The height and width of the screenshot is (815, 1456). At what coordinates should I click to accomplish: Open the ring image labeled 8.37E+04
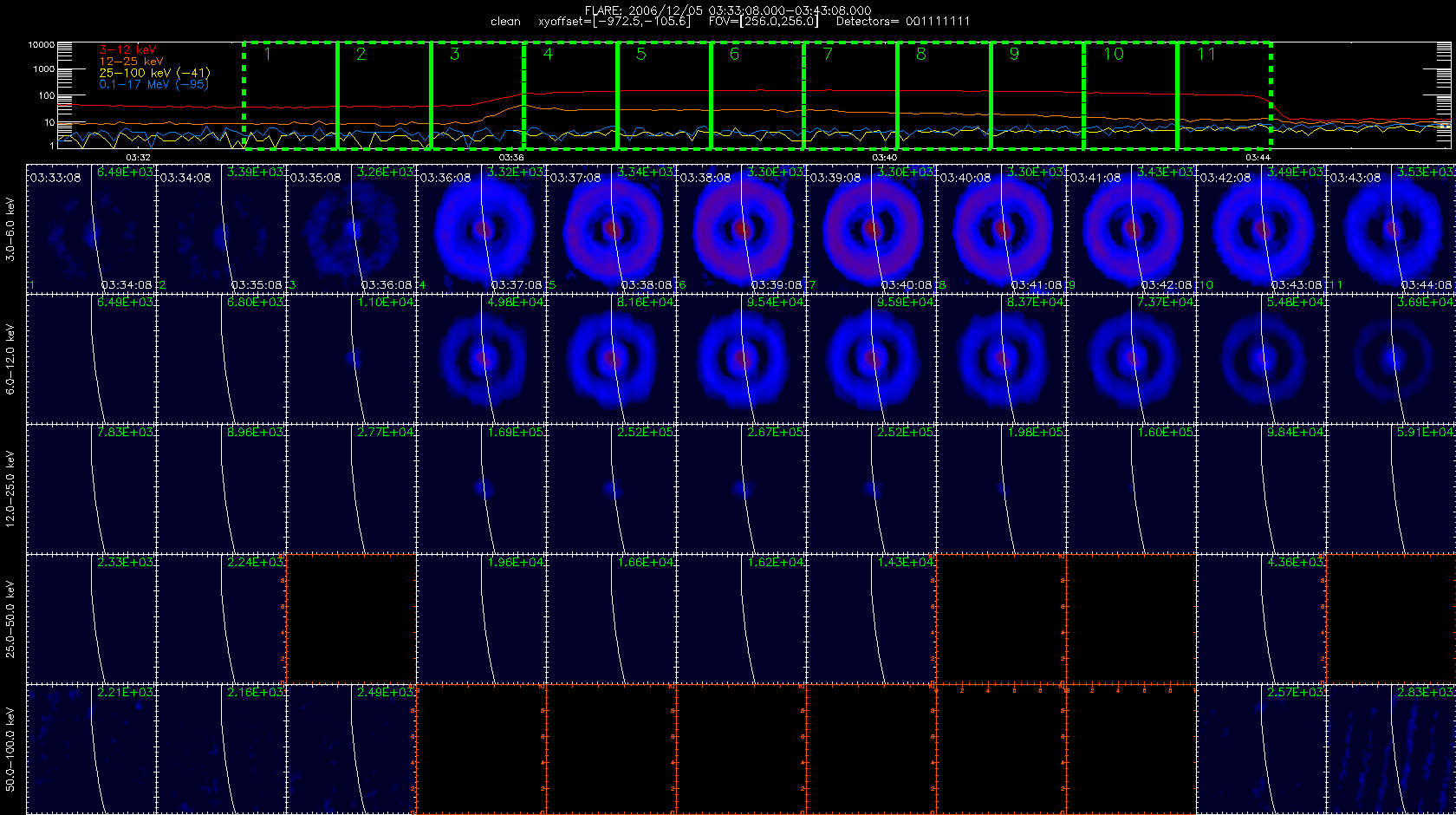1001,359
